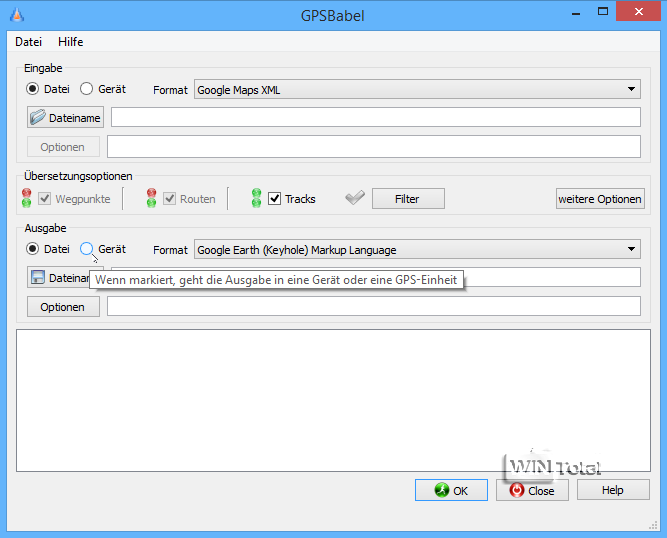The image size is (667, 538).
Task: Click the Close button
Action: 532,490
